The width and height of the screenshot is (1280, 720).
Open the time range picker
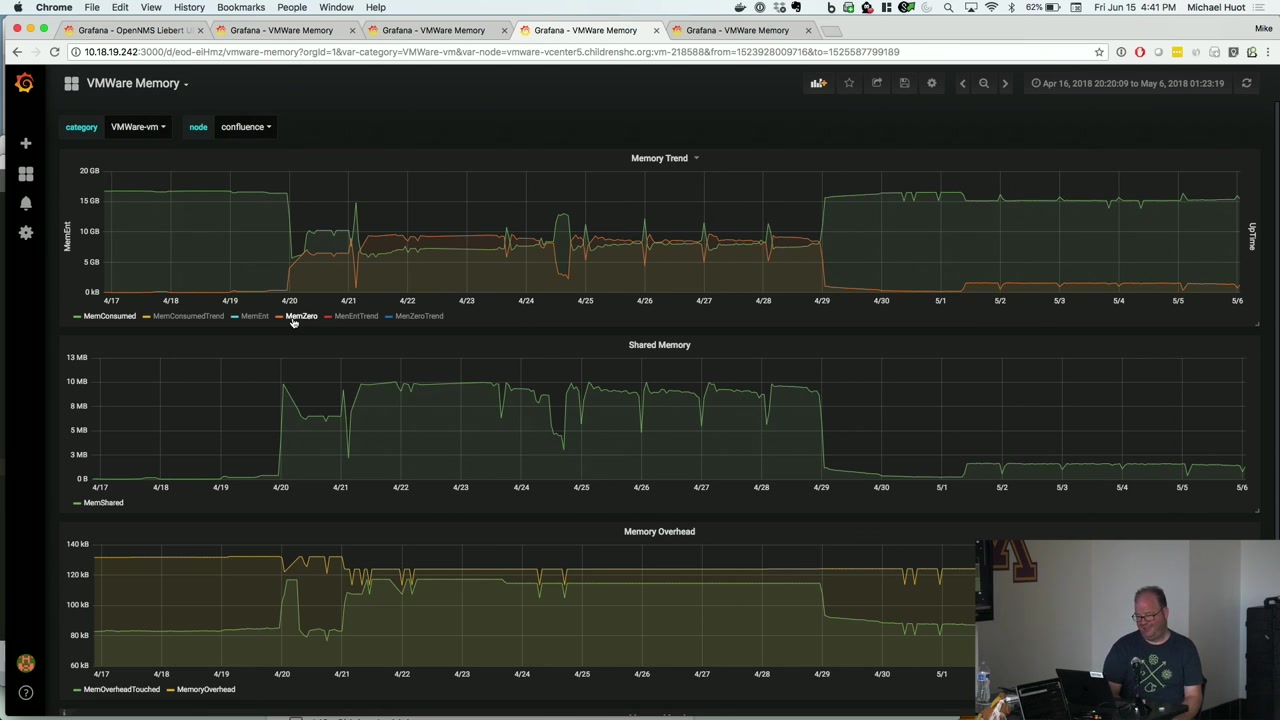pos(1127,83)
